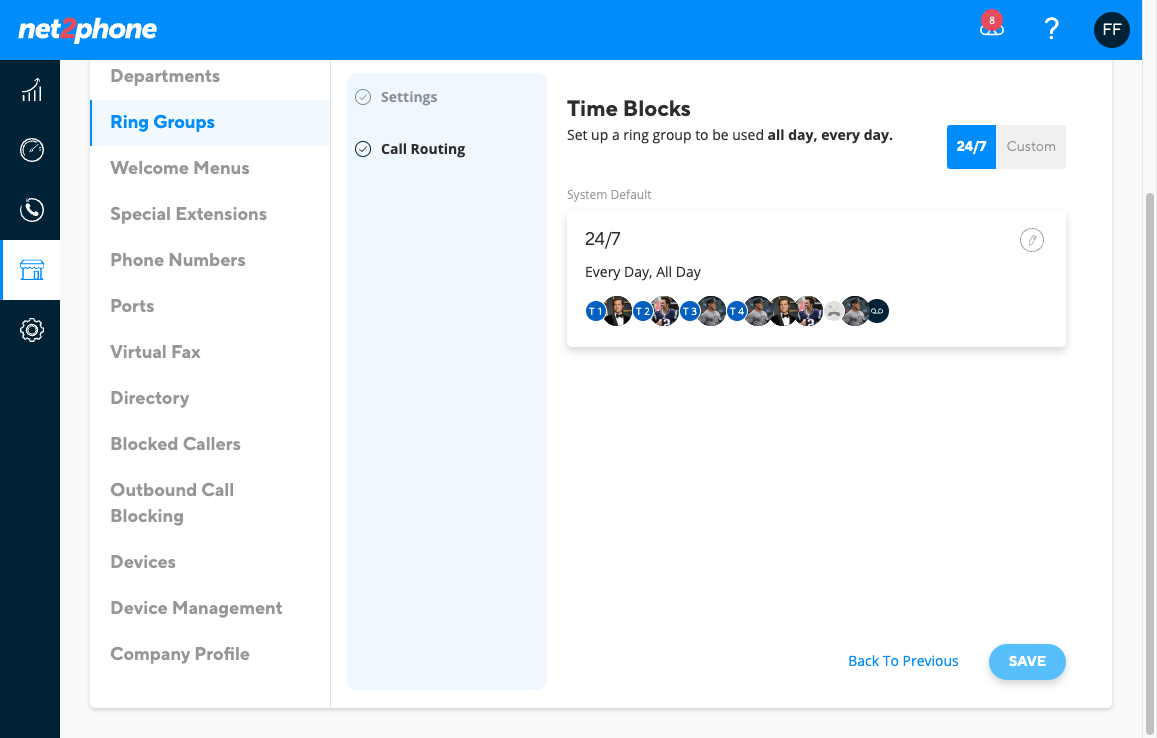The image size is (1157, 738).
Task: Click the Settings step checkmark icon
Action: 363,97
